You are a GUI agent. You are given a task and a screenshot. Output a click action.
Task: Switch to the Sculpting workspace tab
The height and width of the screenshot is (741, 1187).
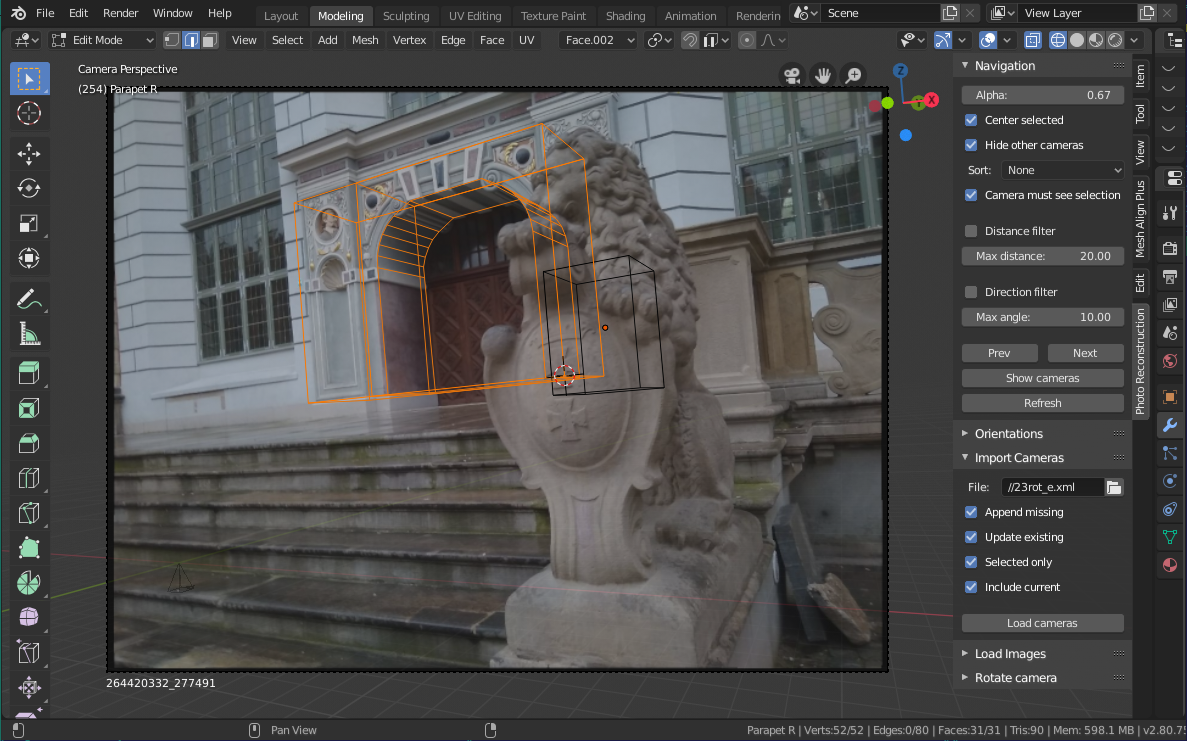(406, 16)
